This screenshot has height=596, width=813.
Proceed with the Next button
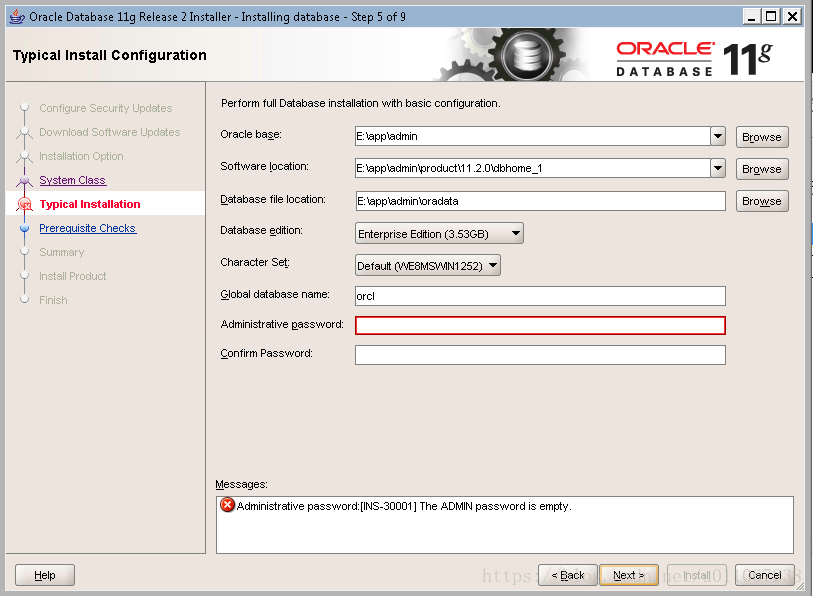tap(628, 575)
